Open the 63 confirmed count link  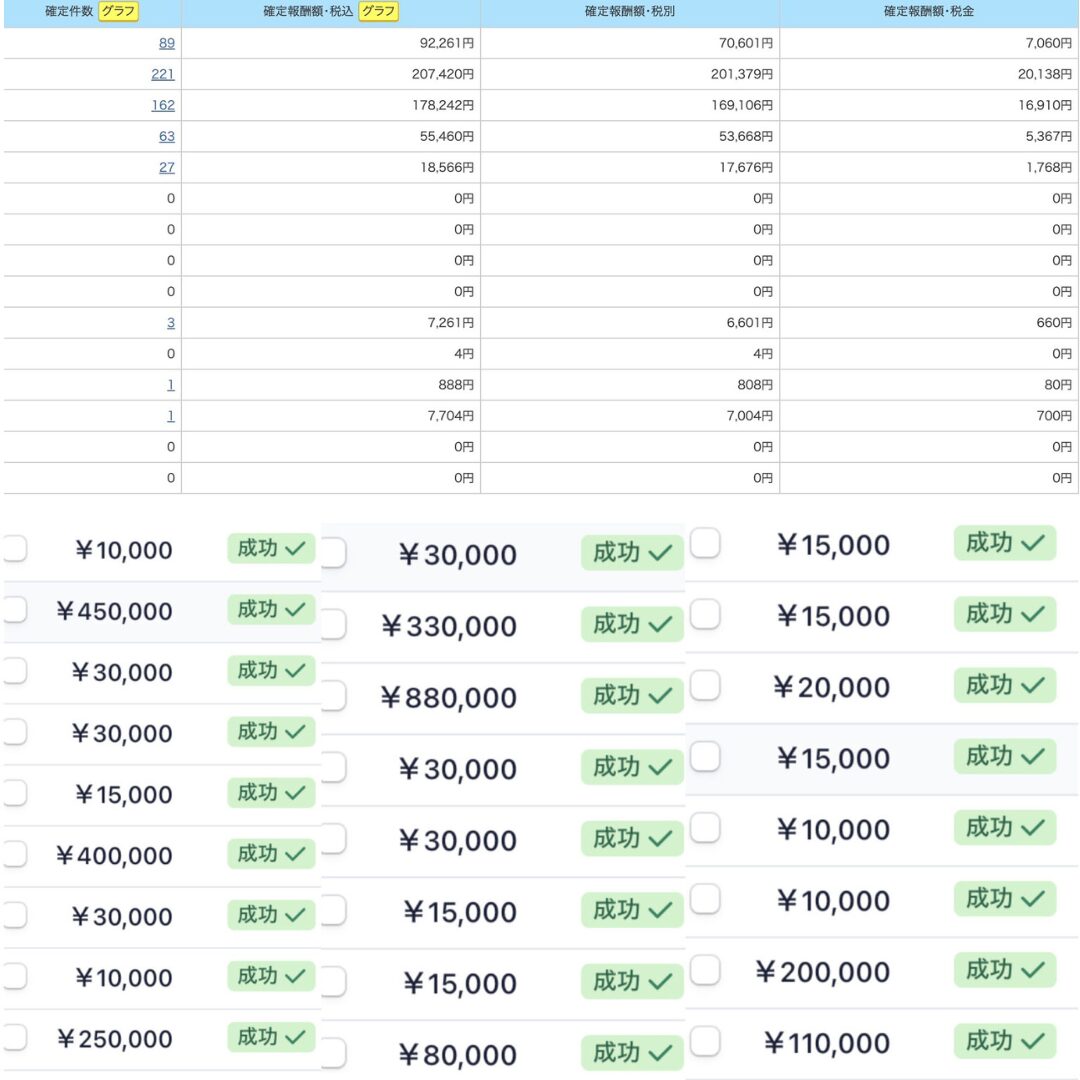point(167,136)
